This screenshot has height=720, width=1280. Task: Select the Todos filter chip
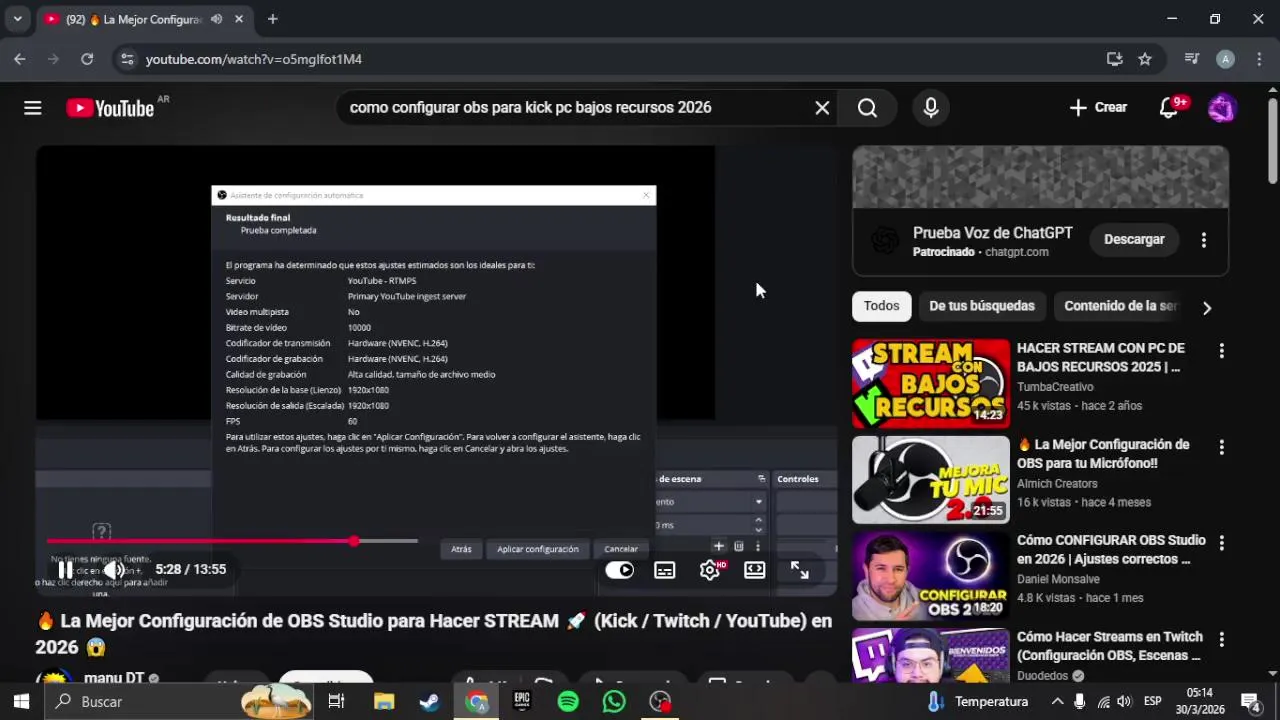point(881,306)
